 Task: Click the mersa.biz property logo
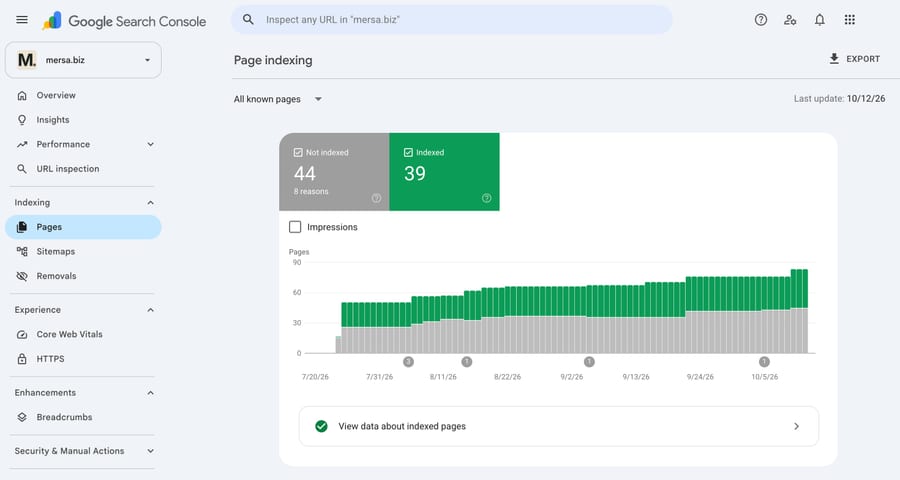click(27, 60)
